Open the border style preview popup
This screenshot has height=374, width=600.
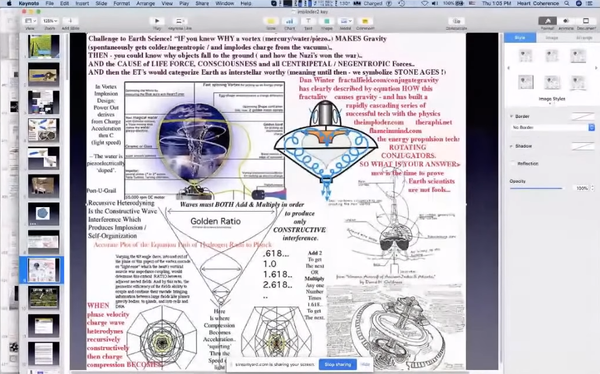click(582, 116)
